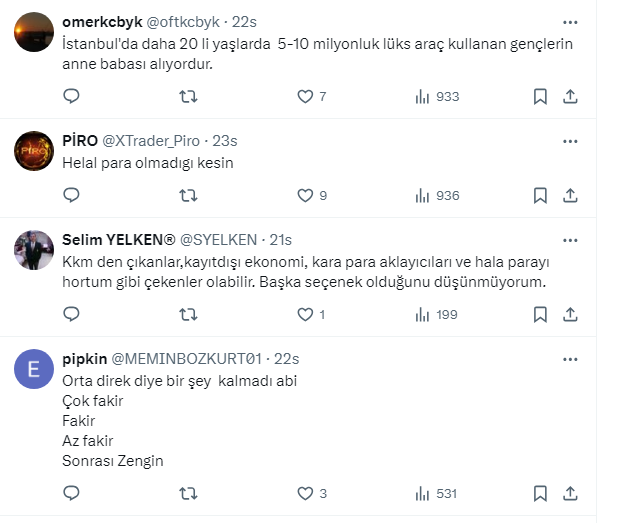
Task: Open PİRO's profile picture
Action: point(35,151)
